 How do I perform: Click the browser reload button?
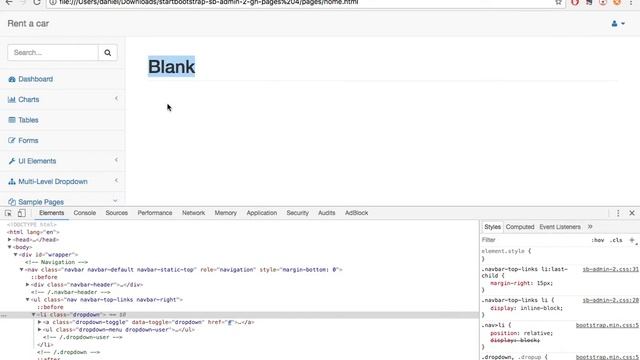37,3
